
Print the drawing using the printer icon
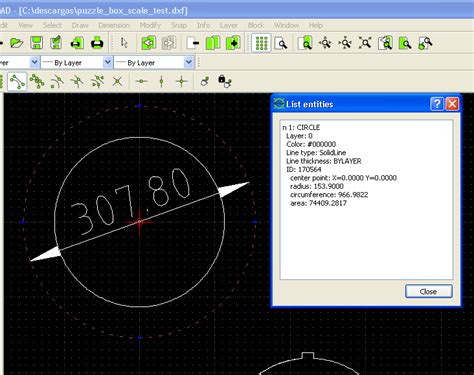pyautogui.click(x=97, y=43)
